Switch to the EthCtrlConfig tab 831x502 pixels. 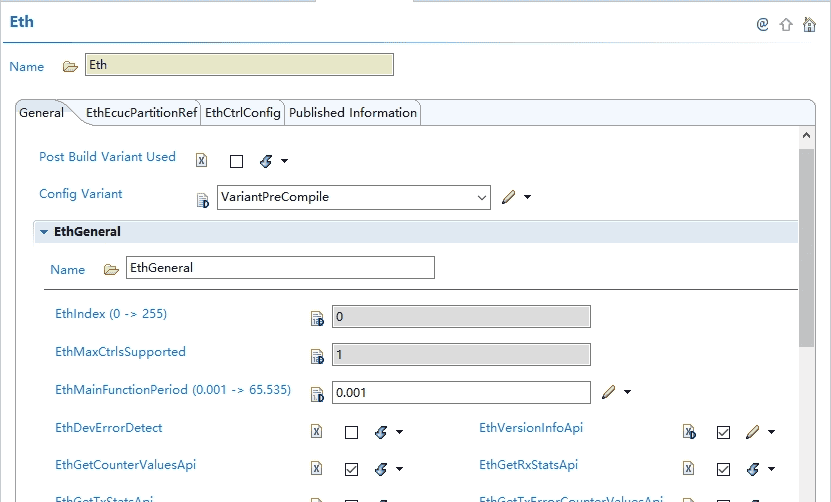click(242, 113)
